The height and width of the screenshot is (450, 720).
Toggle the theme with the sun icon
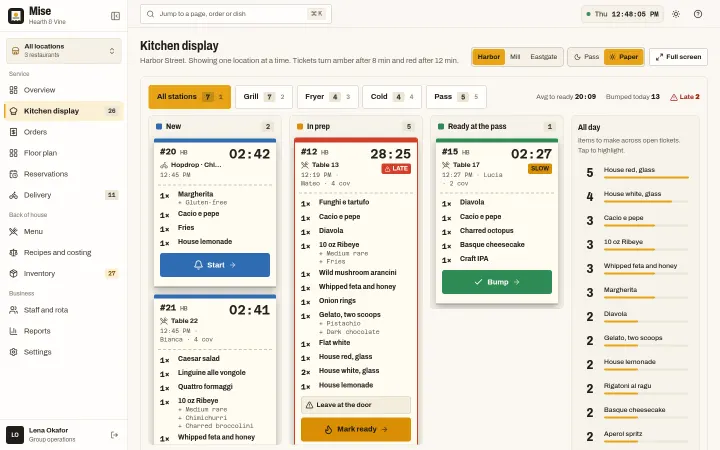pyautogui.click(x=675, y=14)
